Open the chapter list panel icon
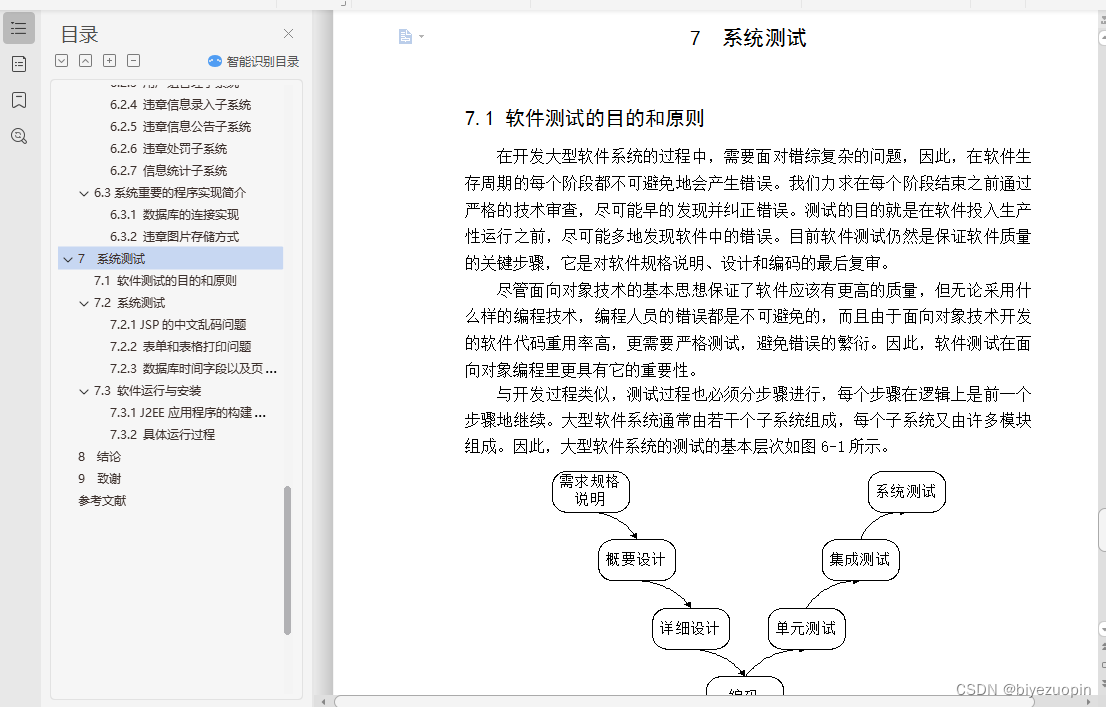Viewport: 1106px width, 707px height. pyautogui.click(x=19, y=64)
